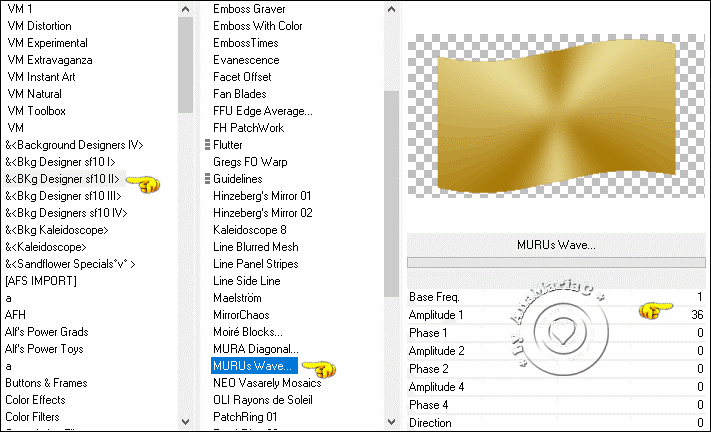This screenshot has height=432, width=711.
Task: Choose the Kaleidoscope 8 filter
Action: click(x=250, y=230)
